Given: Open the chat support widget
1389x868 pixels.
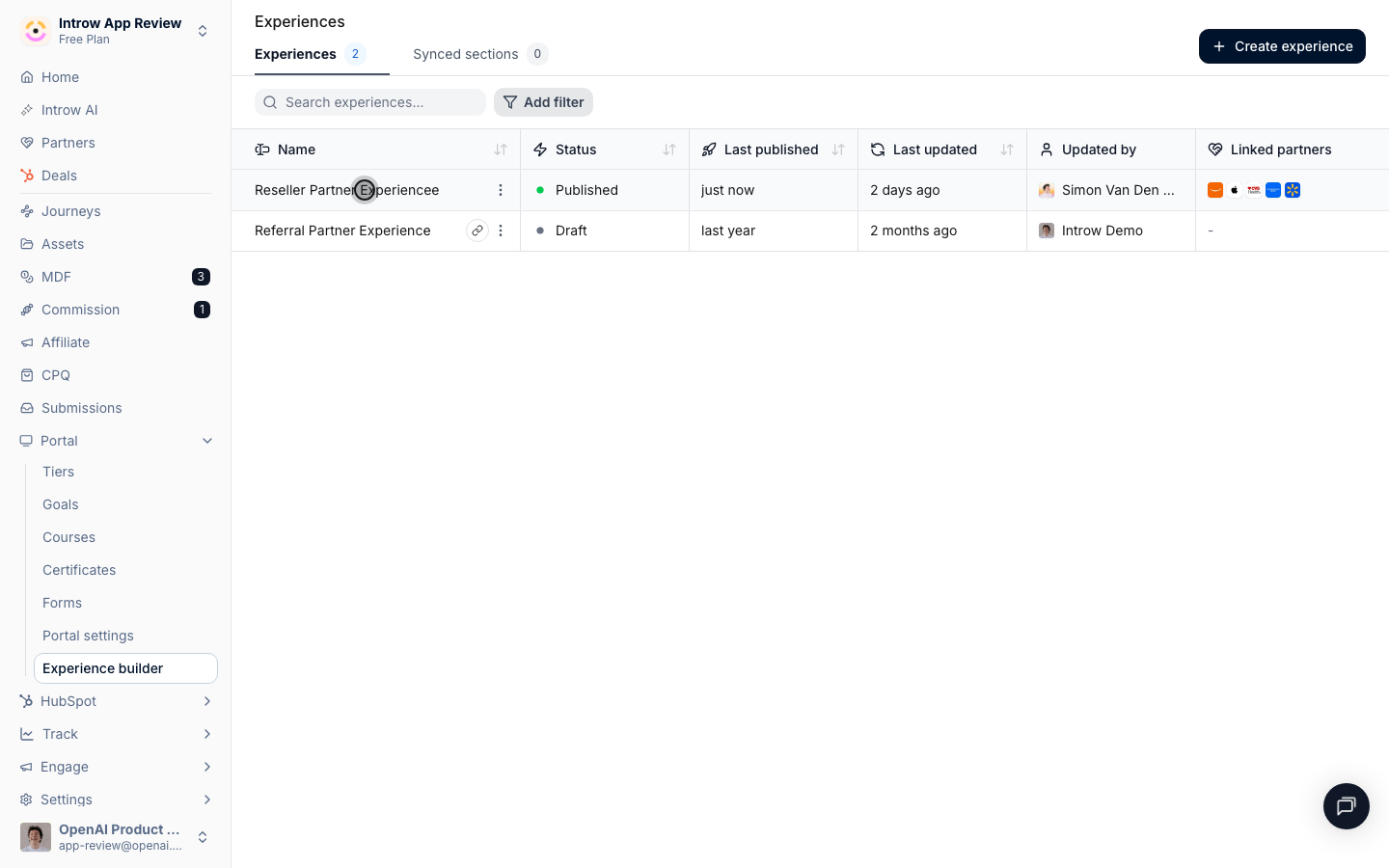Looking at the screenshot, I should click(1346, 806).
